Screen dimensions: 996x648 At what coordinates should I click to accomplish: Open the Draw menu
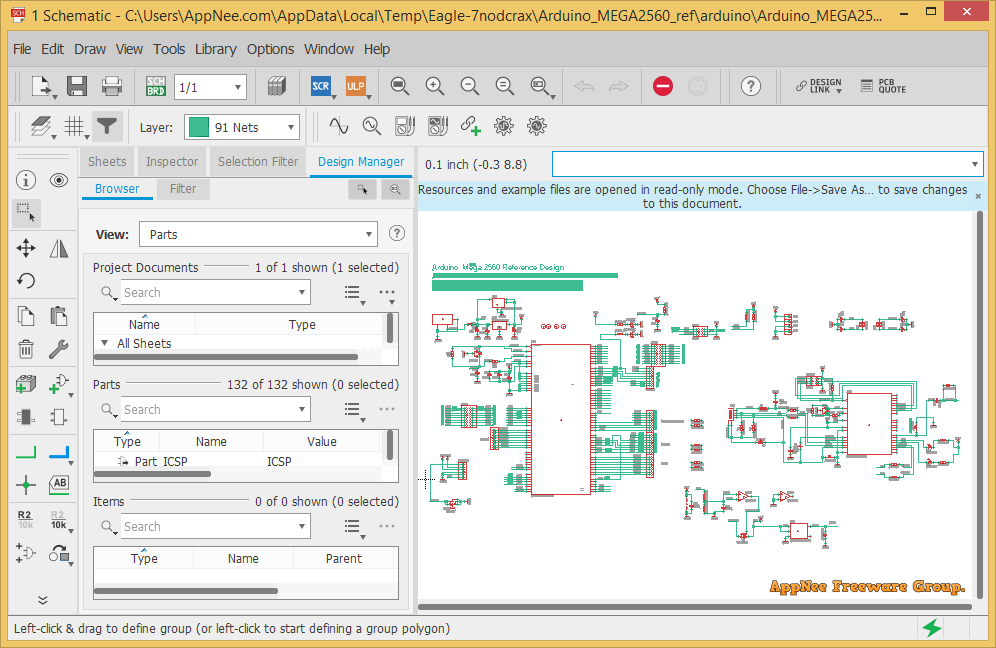tap(90, 49)
